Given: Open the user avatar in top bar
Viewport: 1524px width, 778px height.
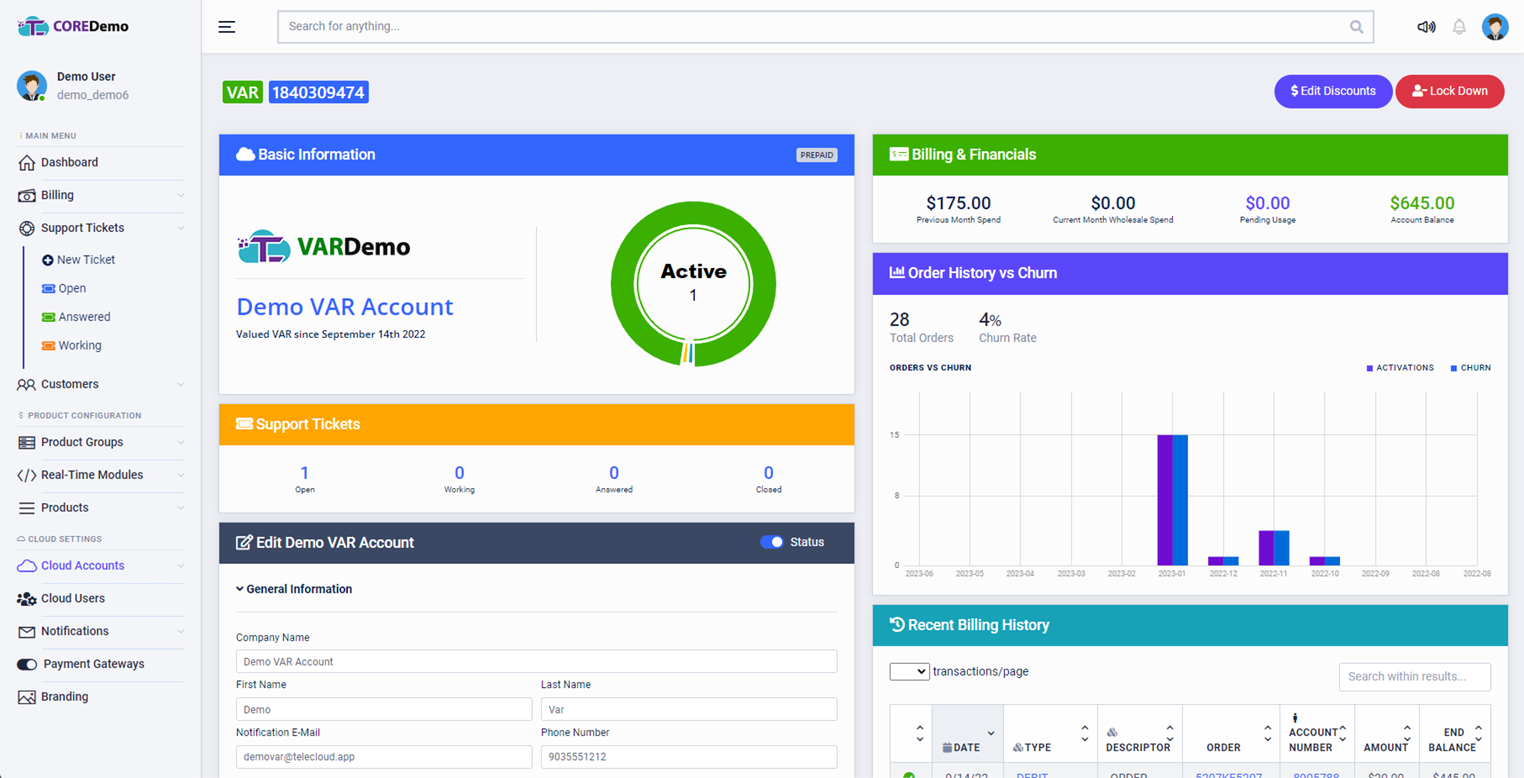Looking at the screenshot, I should [x=1495, y=27].
